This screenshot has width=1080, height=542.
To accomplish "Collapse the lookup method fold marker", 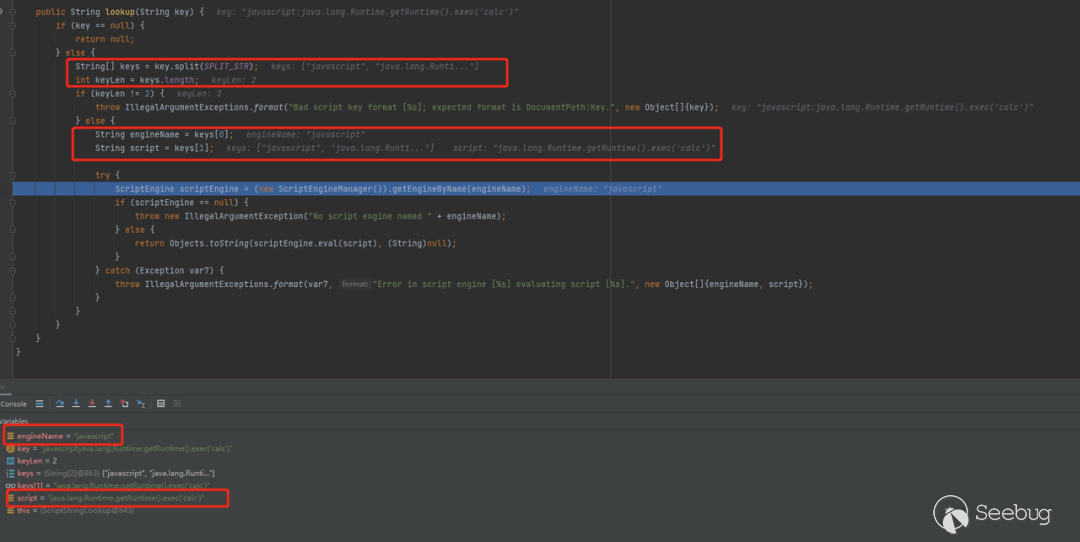I will coord(12,12).
